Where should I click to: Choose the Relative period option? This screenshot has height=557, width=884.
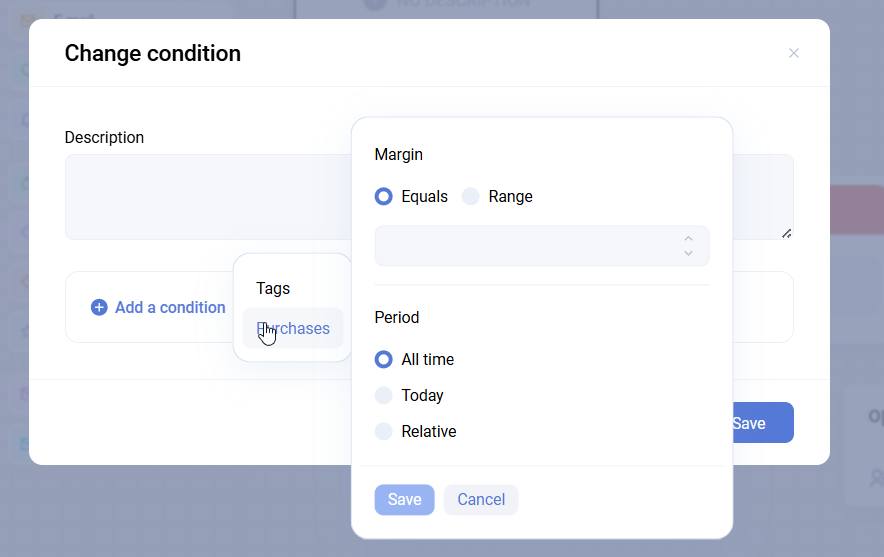tap(384, 432)
